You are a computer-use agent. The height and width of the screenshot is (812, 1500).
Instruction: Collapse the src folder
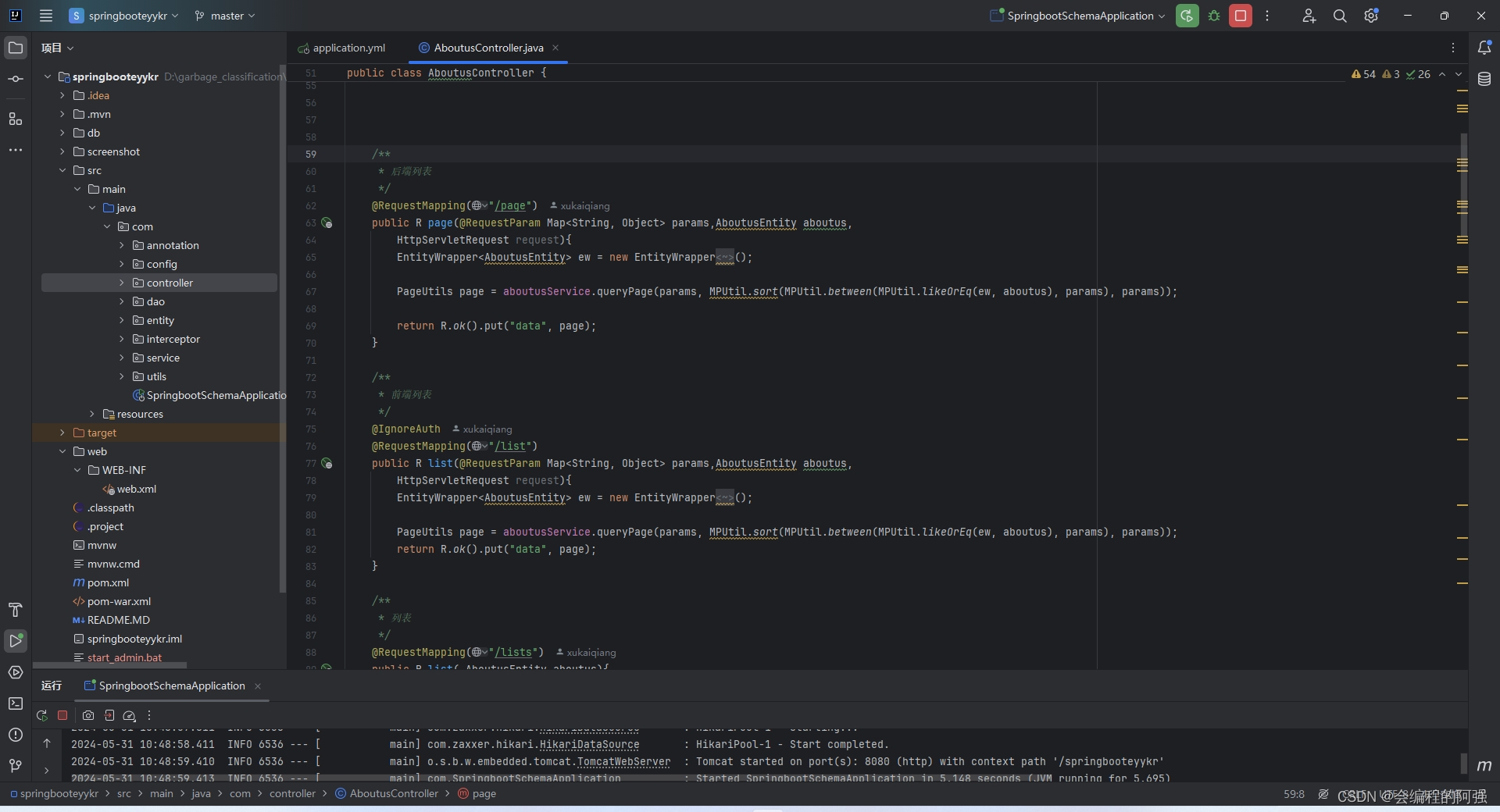click(x=62, y=170)
